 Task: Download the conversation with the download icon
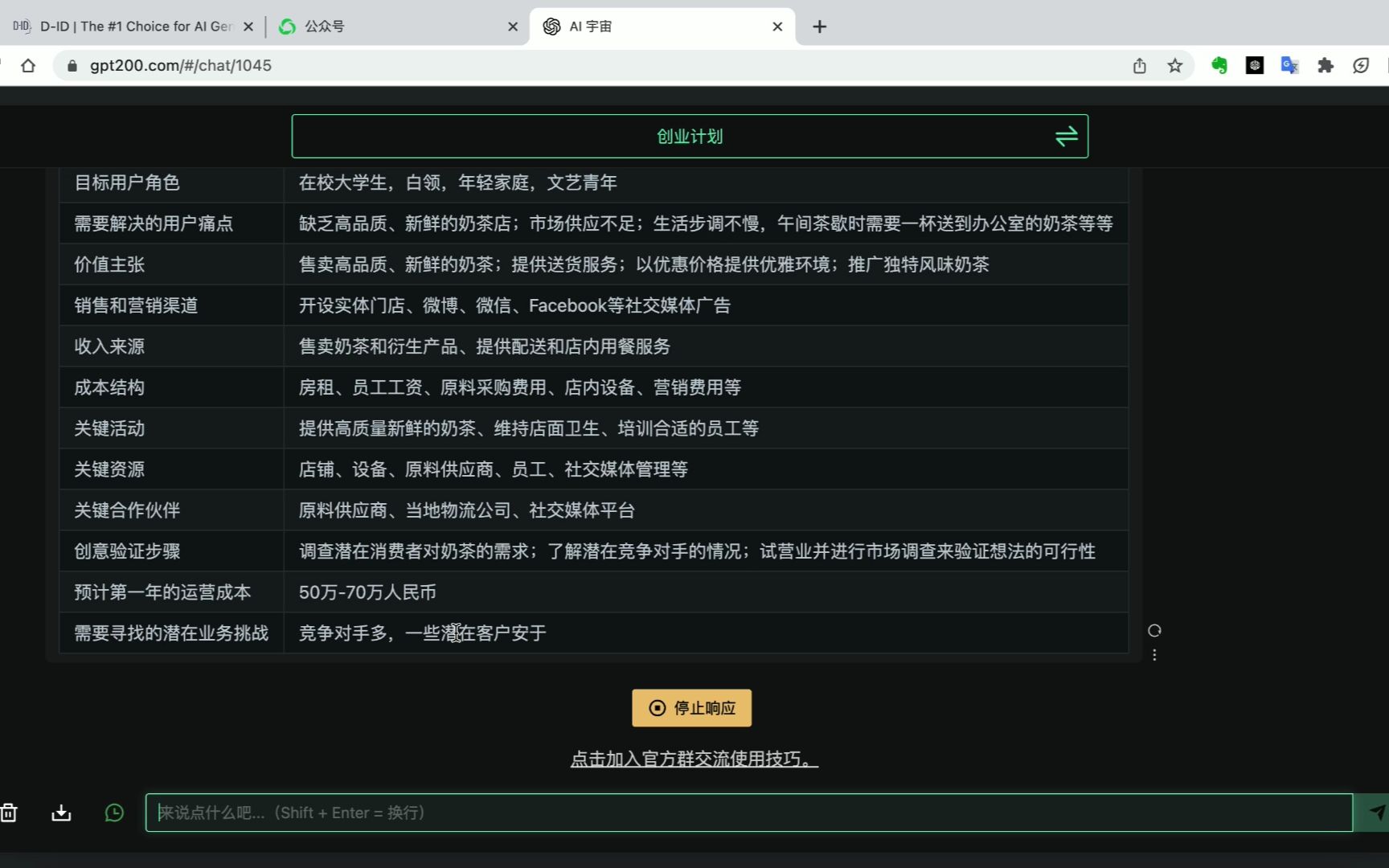pos(61,813)
